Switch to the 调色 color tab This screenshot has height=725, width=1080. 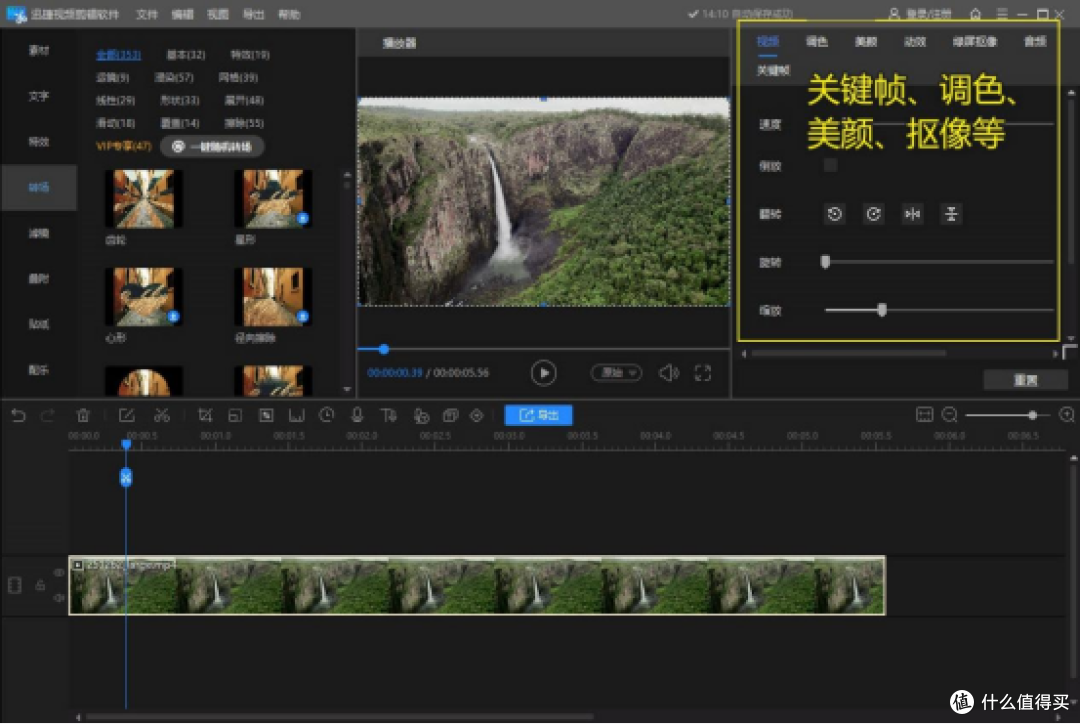click(x=816, y=42)
